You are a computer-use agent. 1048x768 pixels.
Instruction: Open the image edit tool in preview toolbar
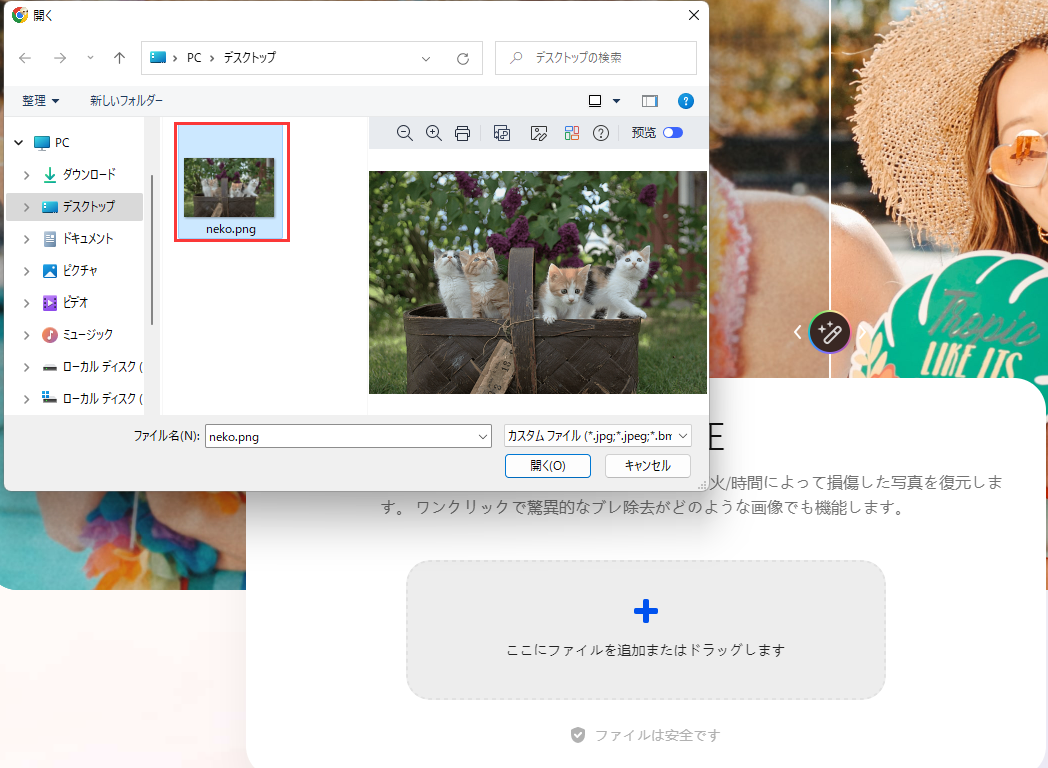pyautogui.click(x=539, y=132)
